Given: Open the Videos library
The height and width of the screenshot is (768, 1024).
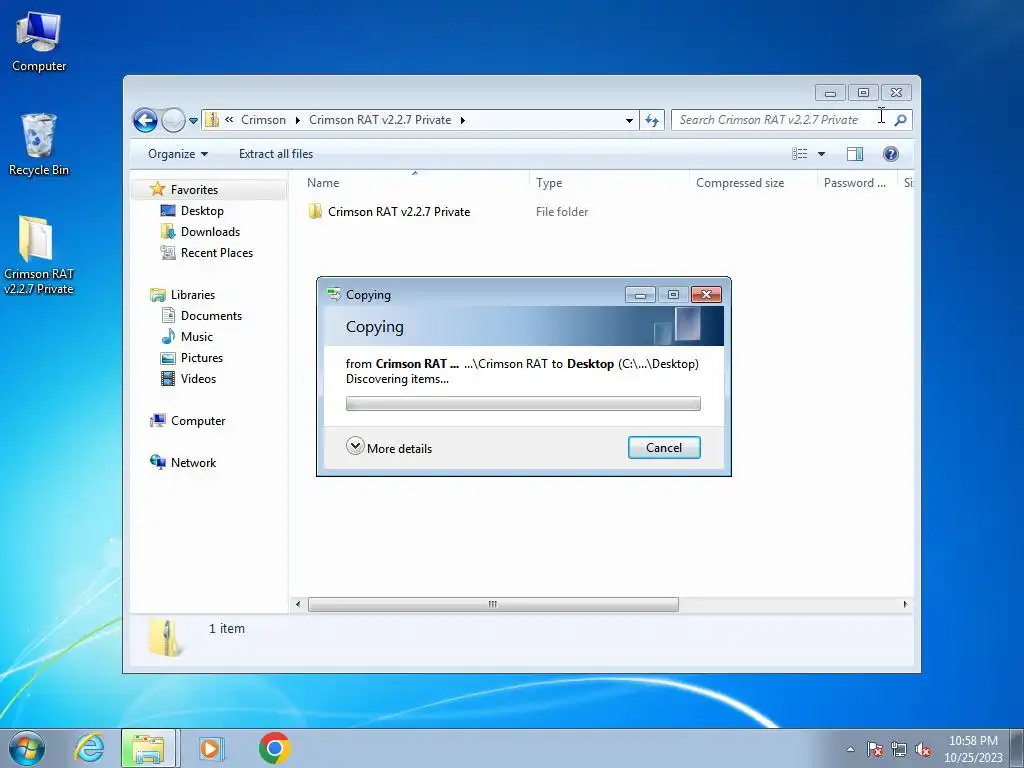Looking at the screenshot, I should point(198,379).
